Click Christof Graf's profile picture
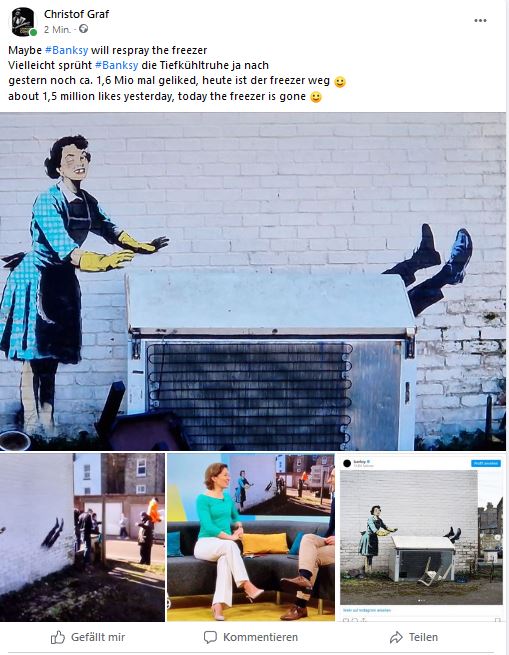 pyautogui.click(x=23, y=22)
